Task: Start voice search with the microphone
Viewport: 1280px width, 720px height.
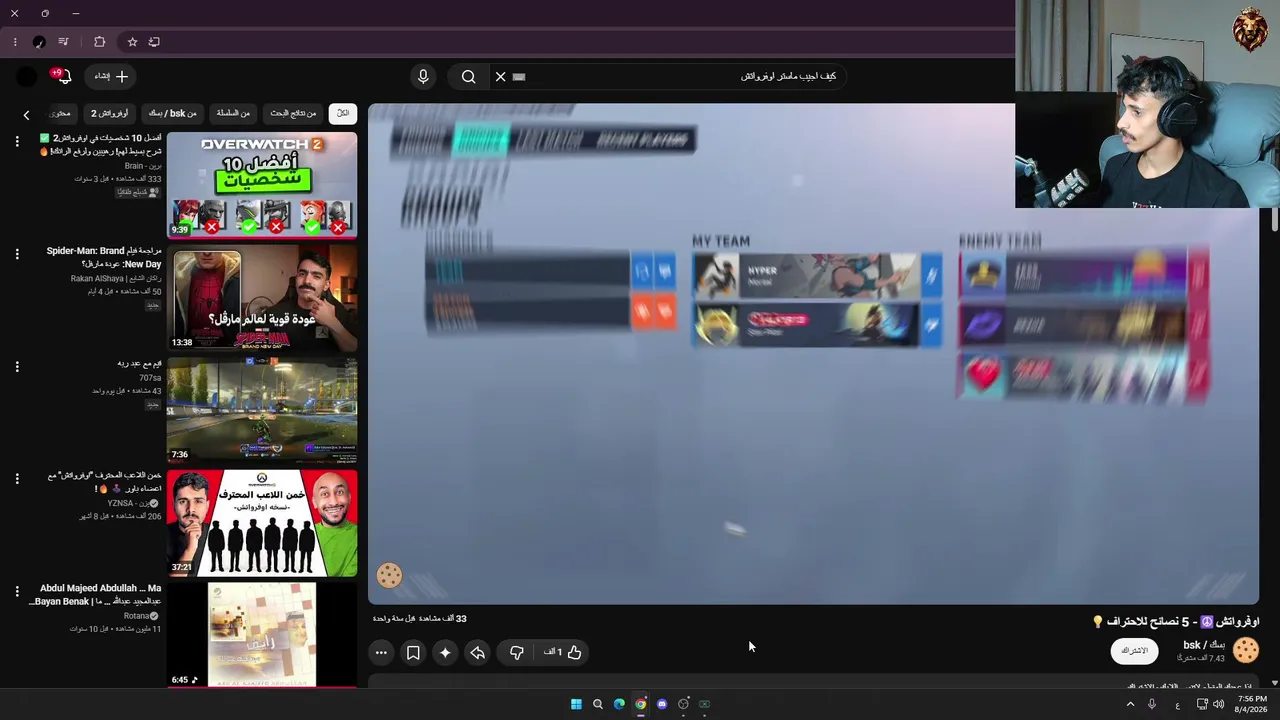Action: coord(423,76)
